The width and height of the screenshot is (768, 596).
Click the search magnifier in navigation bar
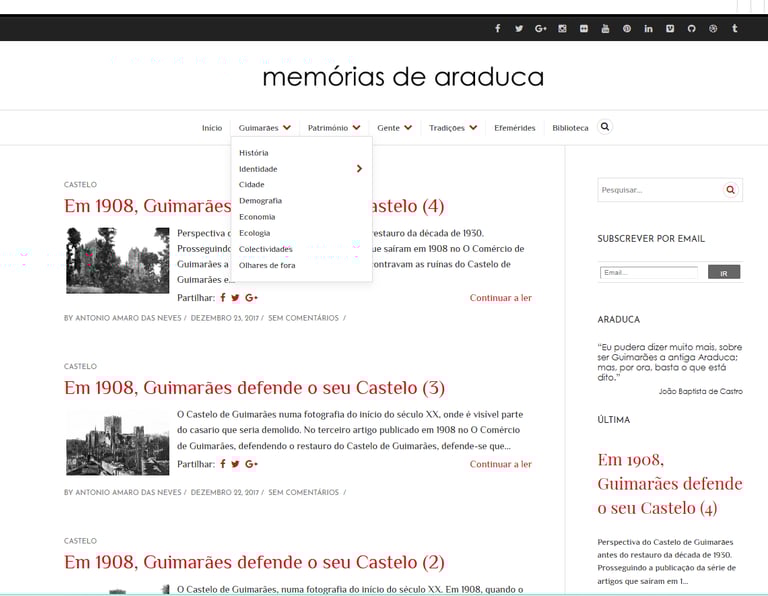(x=605, y=127)
